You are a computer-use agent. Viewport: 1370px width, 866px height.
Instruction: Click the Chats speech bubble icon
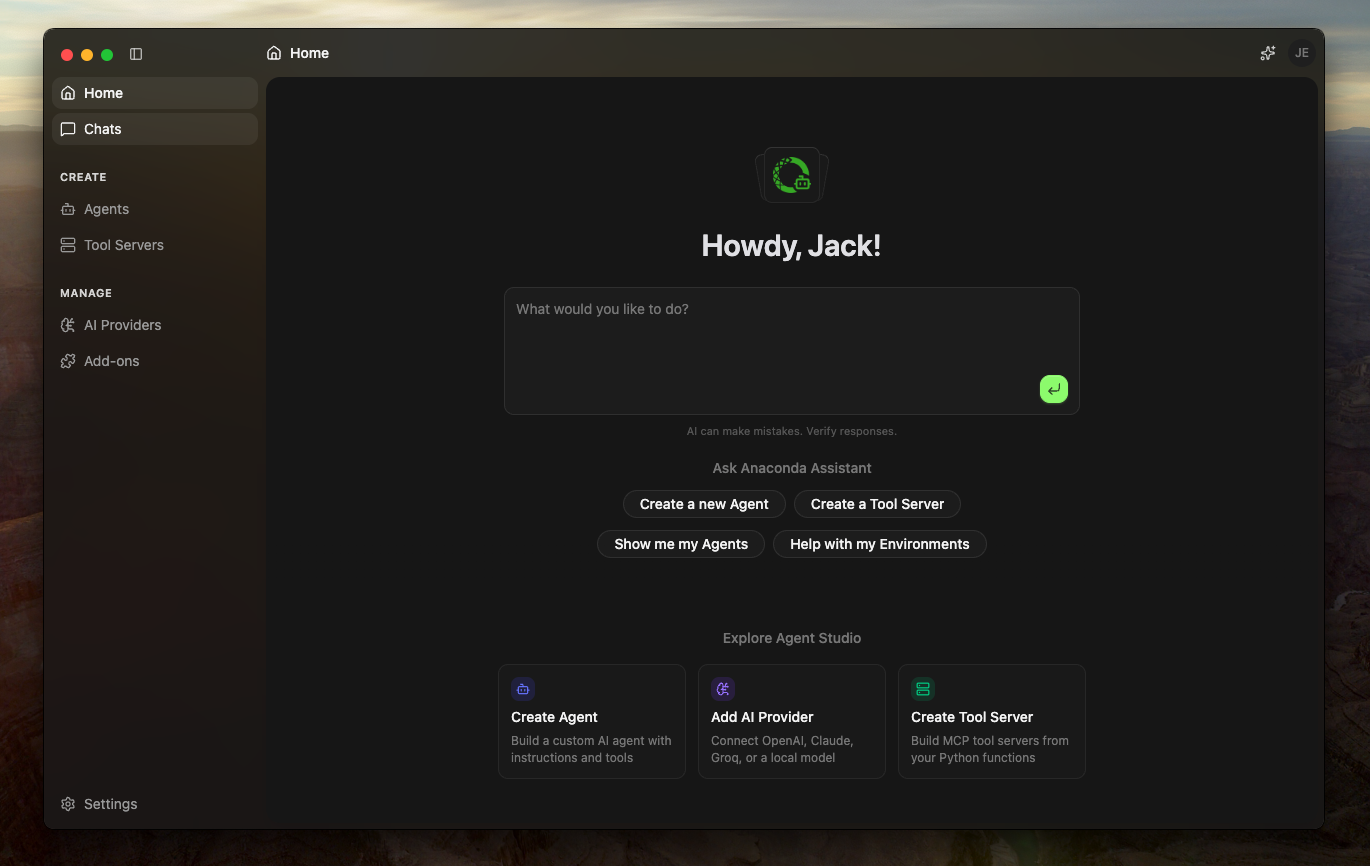point(68,129)
